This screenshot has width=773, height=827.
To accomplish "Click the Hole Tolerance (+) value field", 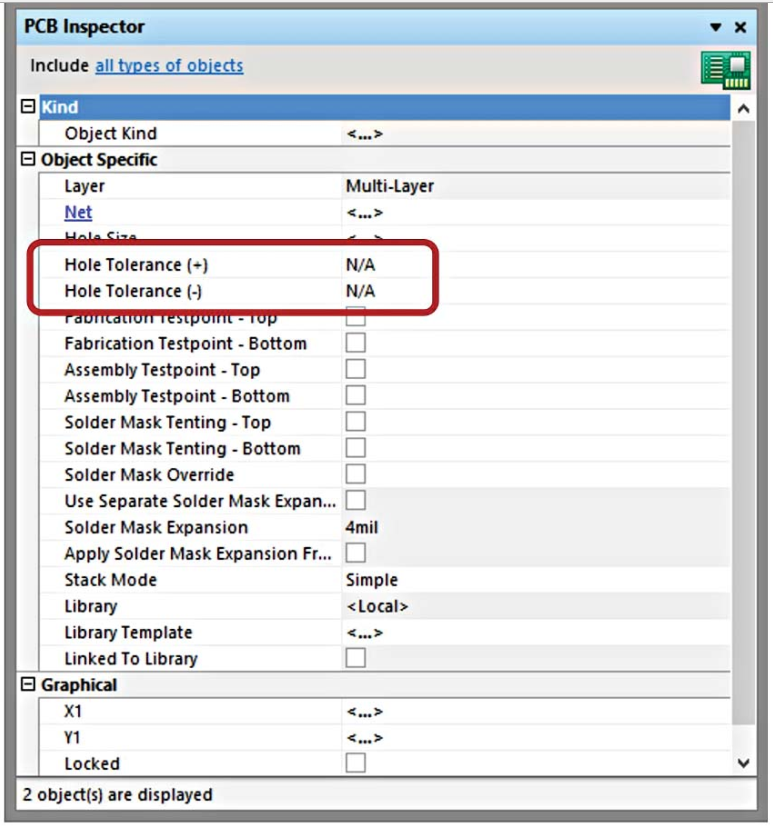I will (x=361, y=265).
